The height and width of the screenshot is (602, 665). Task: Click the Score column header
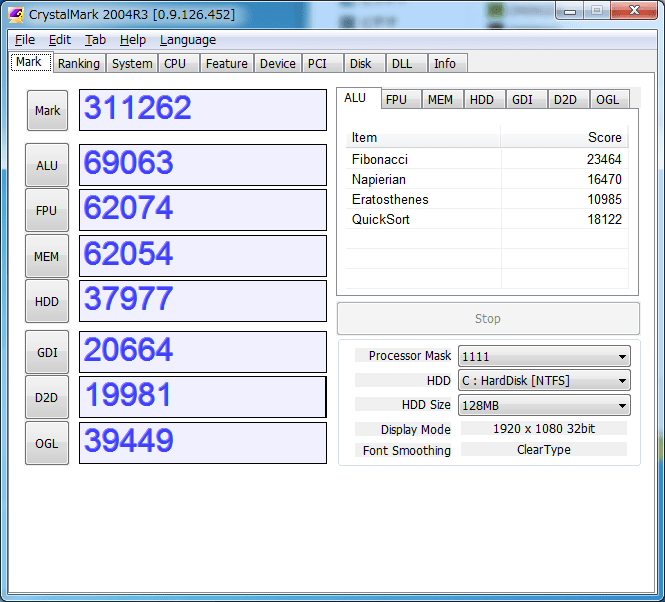click(x=564, y=137)
